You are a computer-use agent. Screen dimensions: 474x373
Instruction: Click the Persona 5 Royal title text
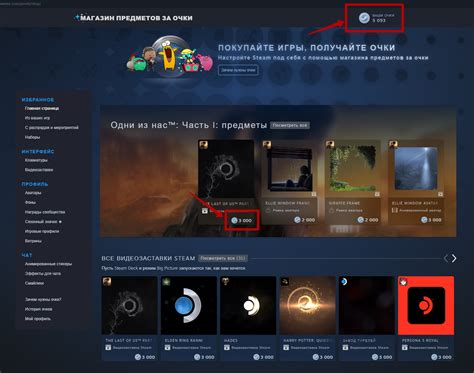pyautogui.click(x=420, y=340)
